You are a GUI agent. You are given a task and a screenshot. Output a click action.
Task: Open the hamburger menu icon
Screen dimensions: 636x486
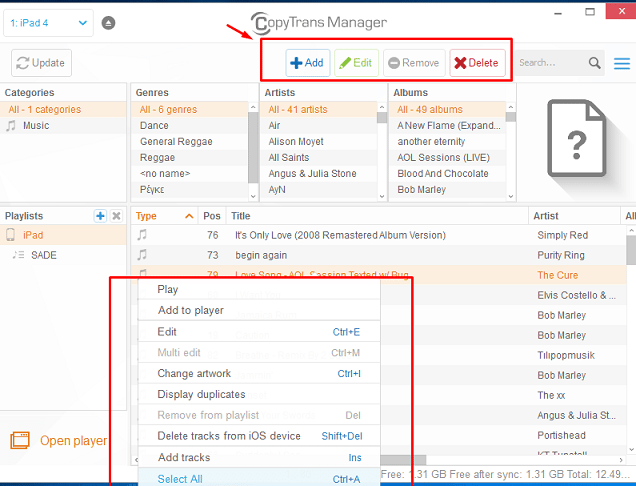tap(621, 64)
